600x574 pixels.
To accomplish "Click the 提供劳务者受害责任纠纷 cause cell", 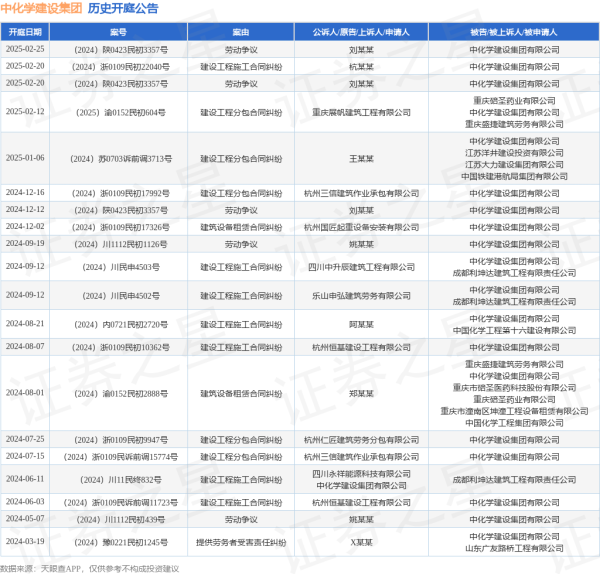I will click(241, 542).
